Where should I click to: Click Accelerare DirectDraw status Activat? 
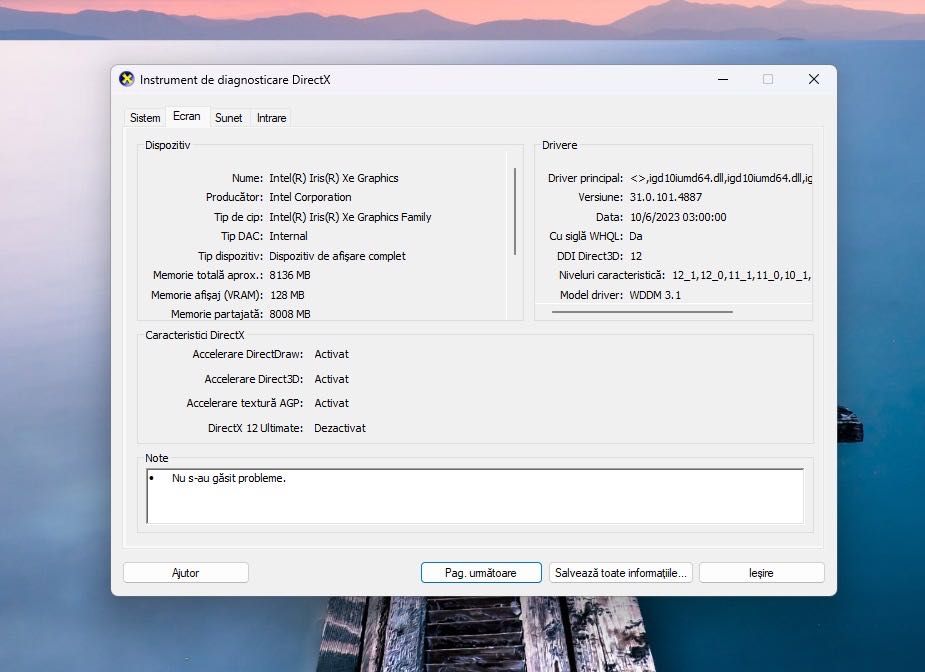332,354
